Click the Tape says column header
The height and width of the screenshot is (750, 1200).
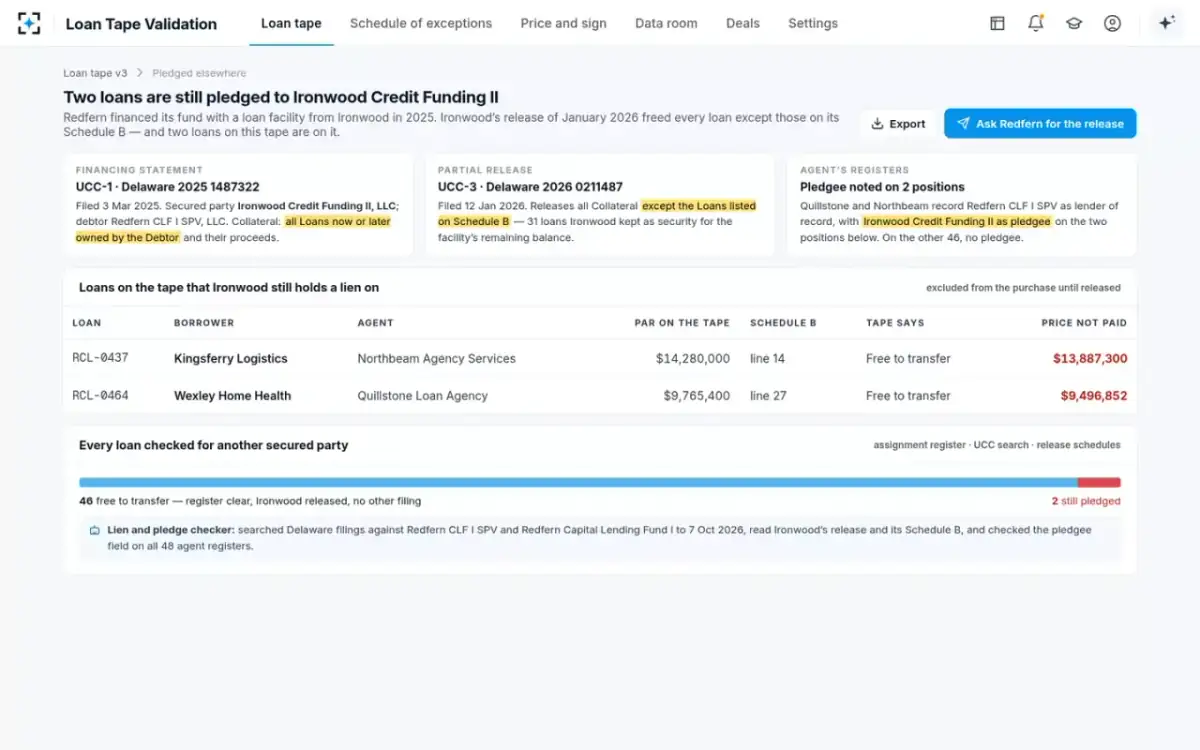895,323
